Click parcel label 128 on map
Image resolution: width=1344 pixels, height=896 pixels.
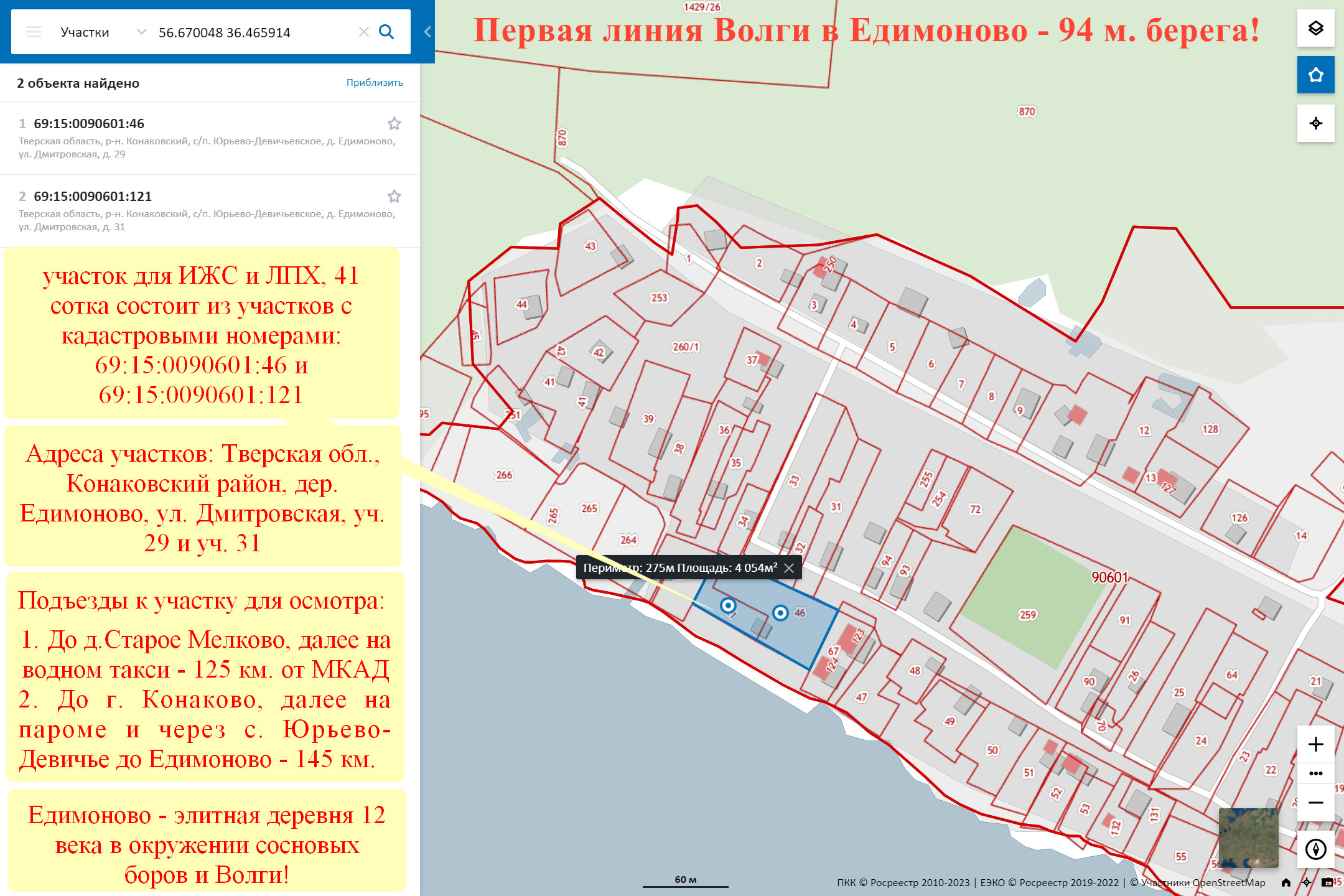(x=1210, y=429)
